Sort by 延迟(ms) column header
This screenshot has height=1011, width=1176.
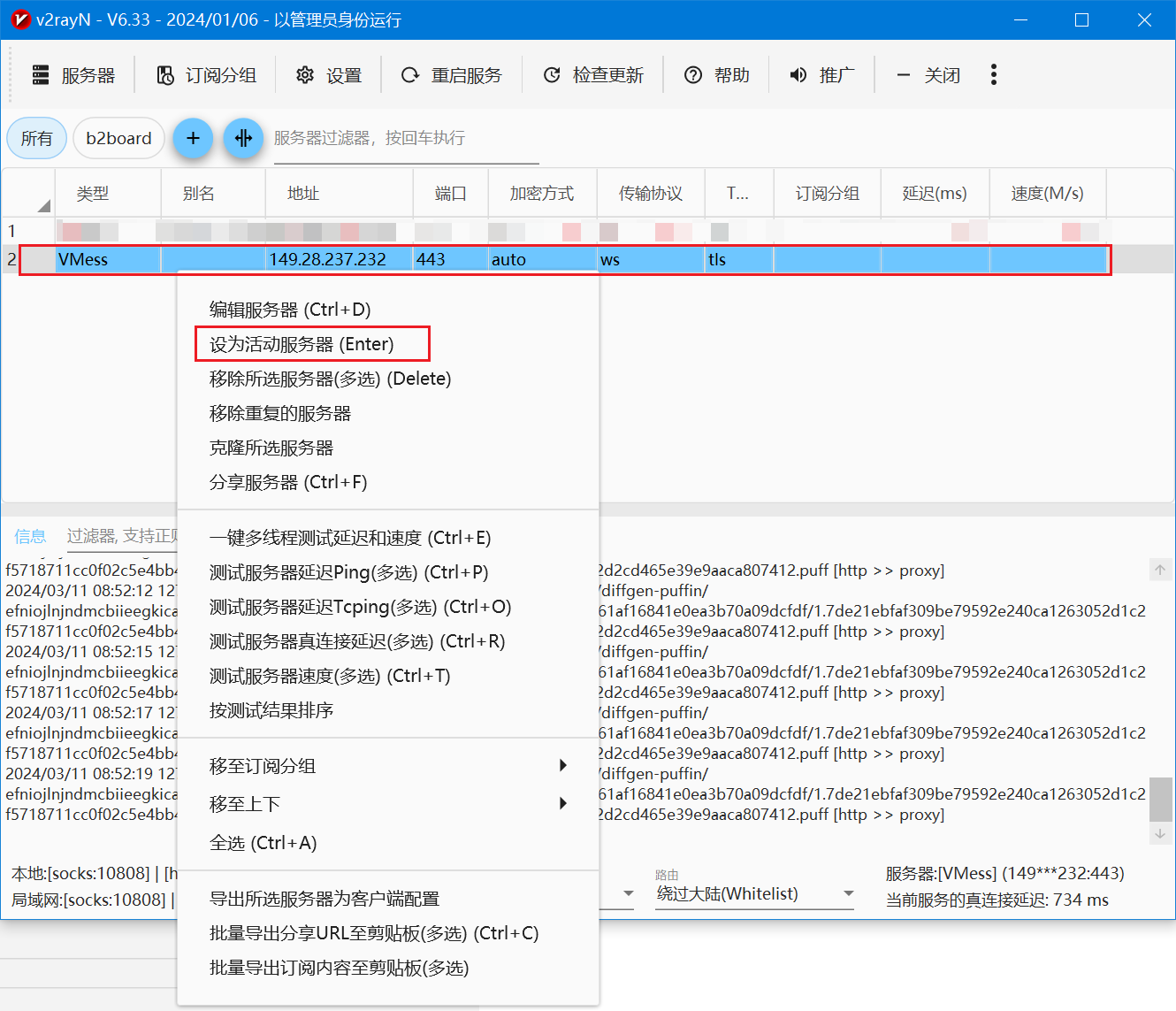pos(935,193)
